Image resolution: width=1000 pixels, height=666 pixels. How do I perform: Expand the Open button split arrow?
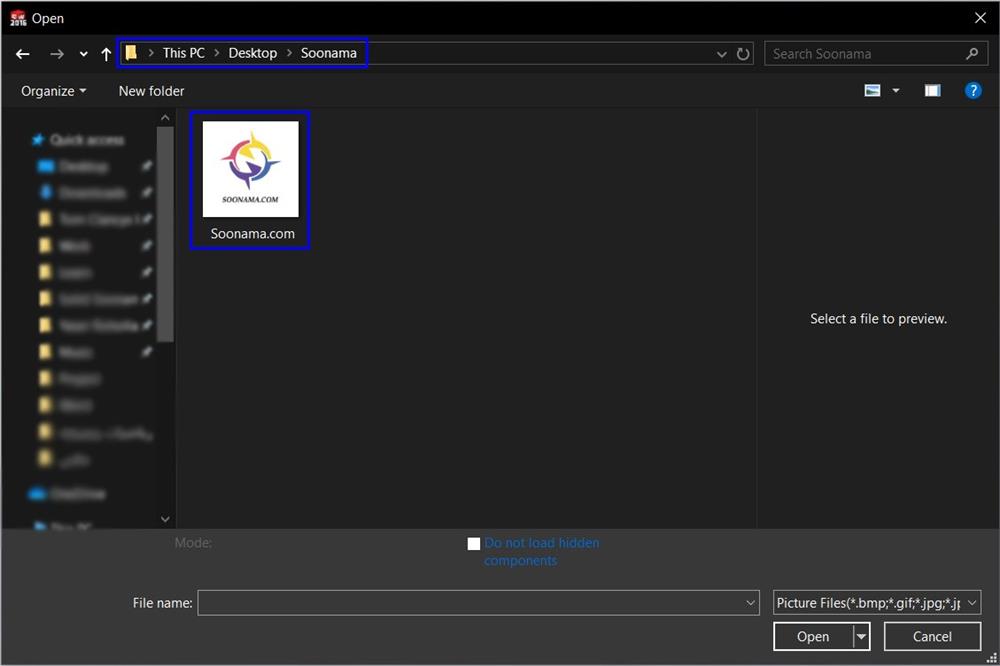pyautogui.click(x=862, y=637)
